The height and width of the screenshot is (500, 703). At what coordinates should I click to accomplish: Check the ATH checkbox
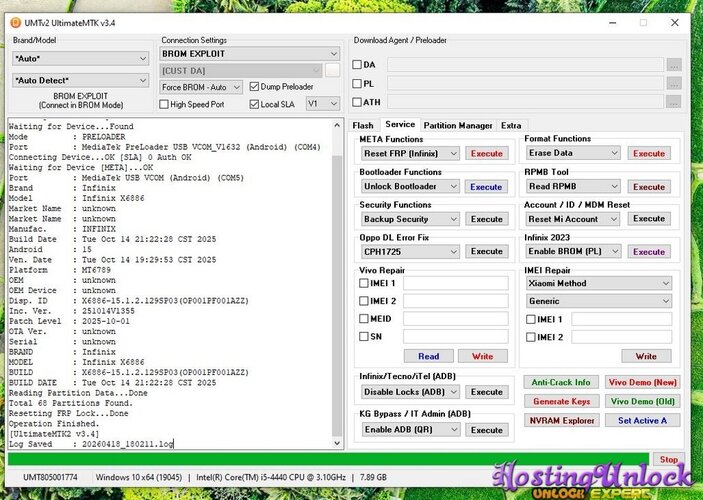[357, 102]
